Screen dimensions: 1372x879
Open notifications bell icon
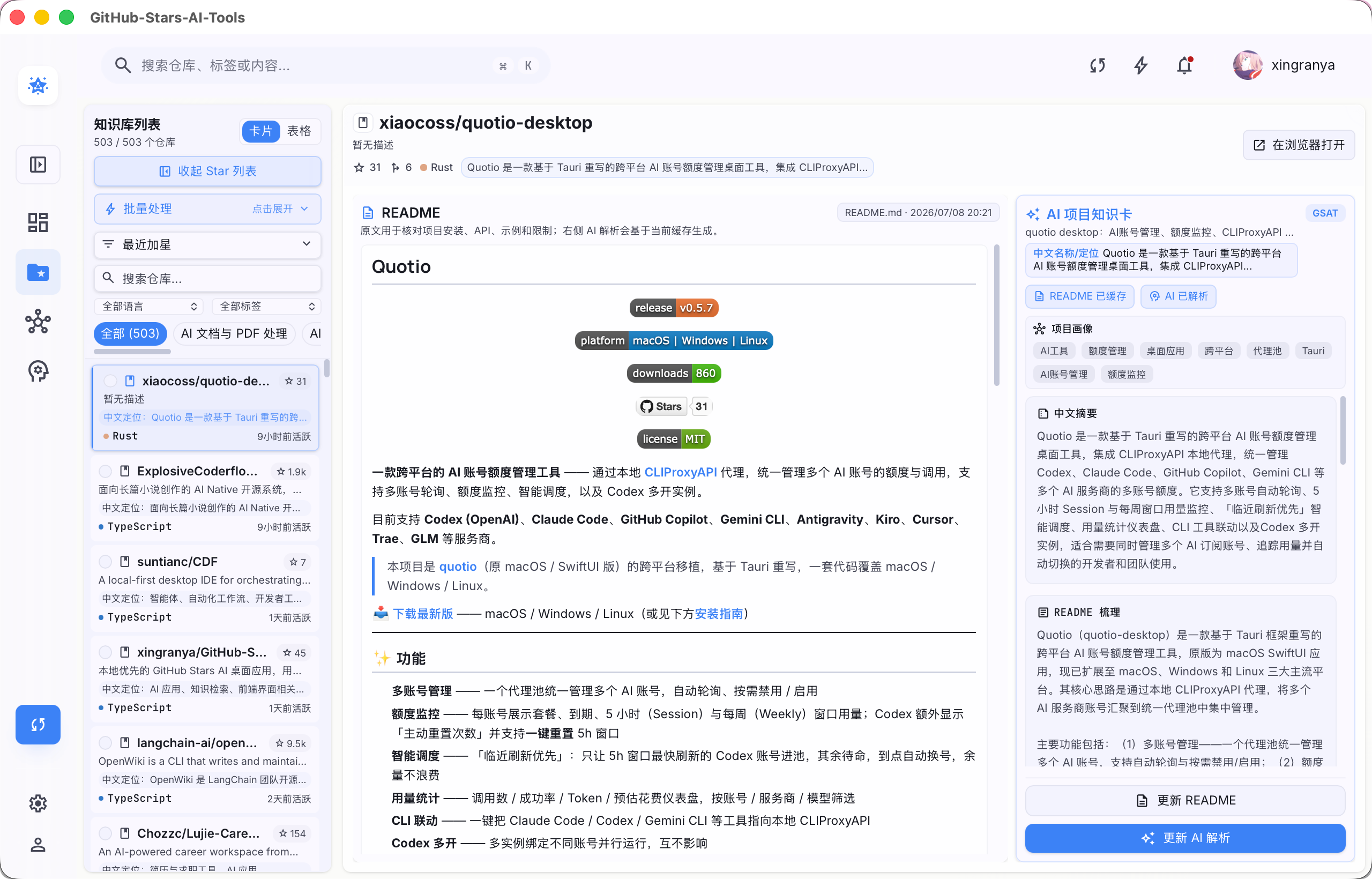pos(1185,65)
